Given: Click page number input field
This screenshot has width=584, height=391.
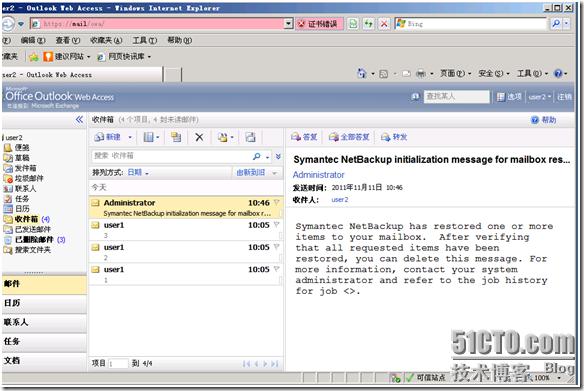Looking at the screenshot, I should coord(118,363).
